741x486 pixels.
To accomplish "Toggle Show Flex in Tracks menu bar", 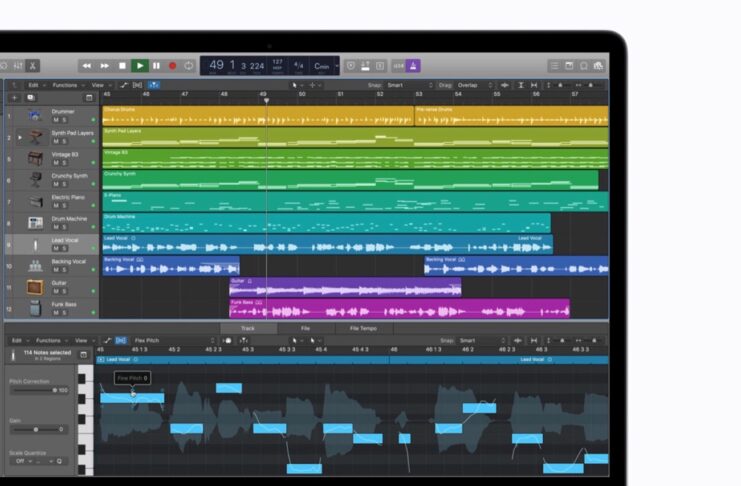I will (x=138, y=85).
